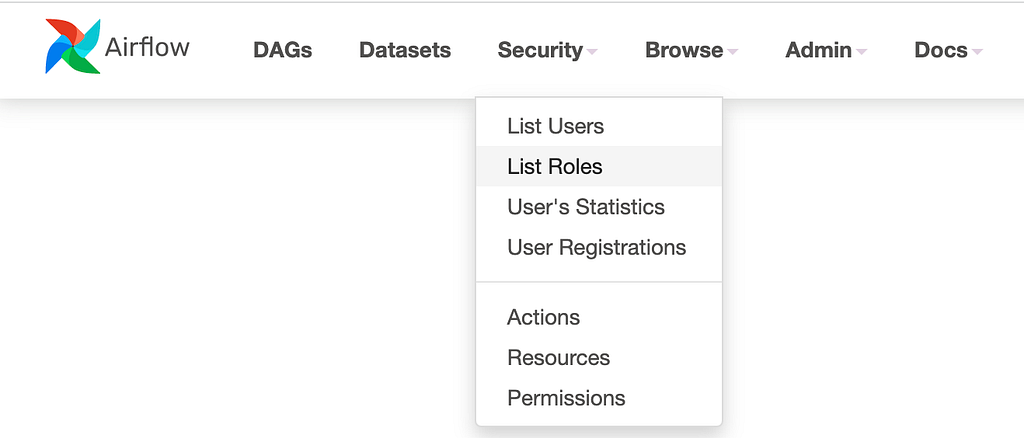Choose Resources from the Security menu

click(599, 358)
